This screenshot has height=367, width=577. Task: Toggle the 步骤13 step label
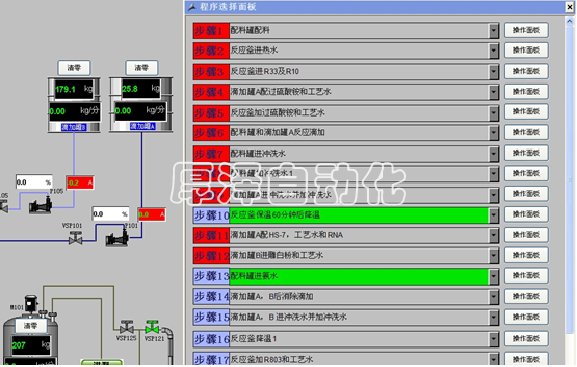pos(211,276)
